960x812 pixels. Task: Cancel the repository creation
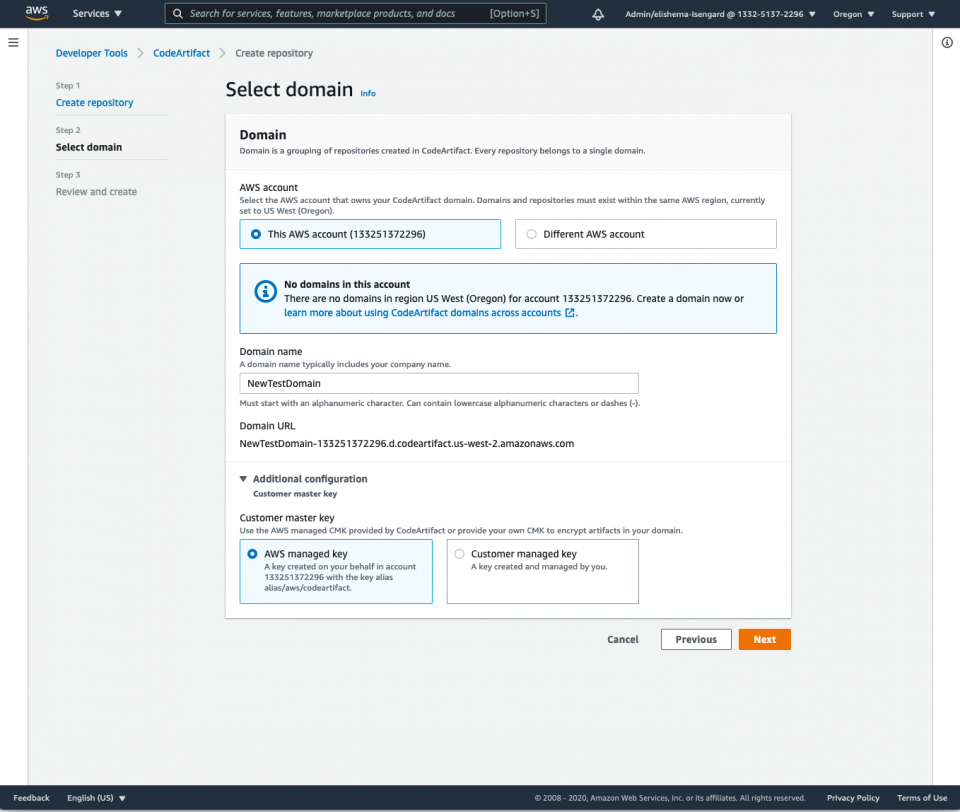(623, 639)
